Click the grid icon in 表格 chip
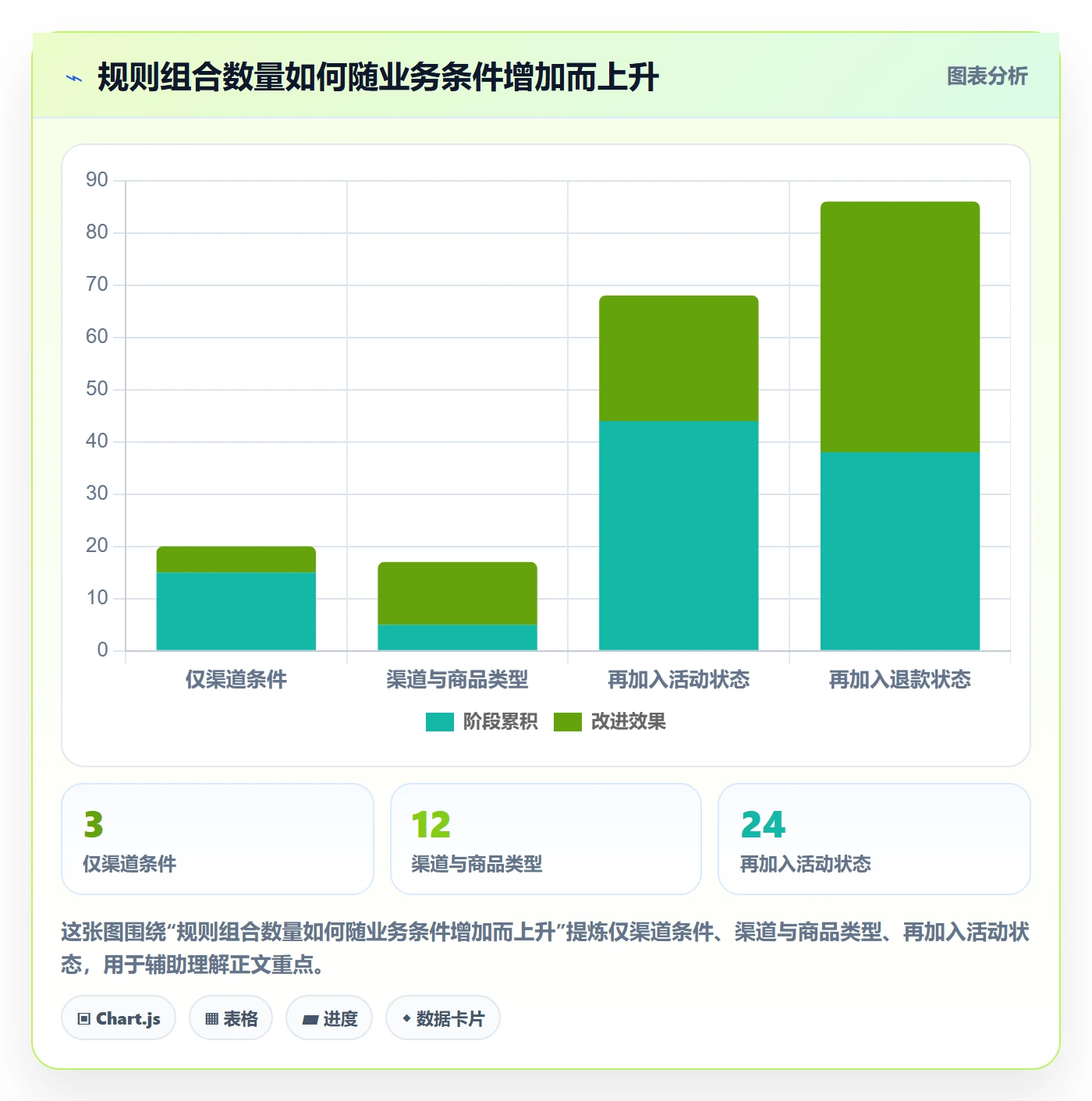The image size is (1092, 1101). click(x=211, y=1018)
